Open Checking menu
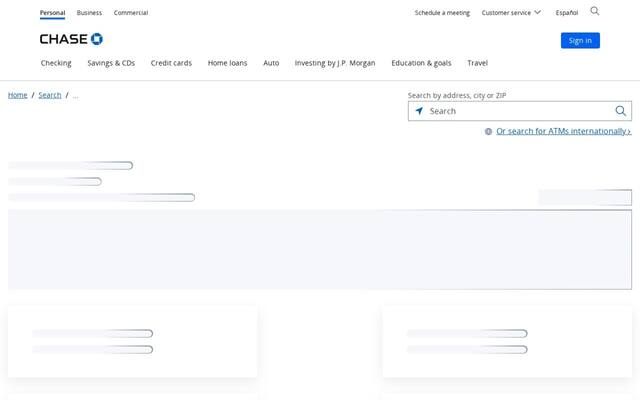The width and height of the screenshot is (640, 400). (x=56, y=63)
